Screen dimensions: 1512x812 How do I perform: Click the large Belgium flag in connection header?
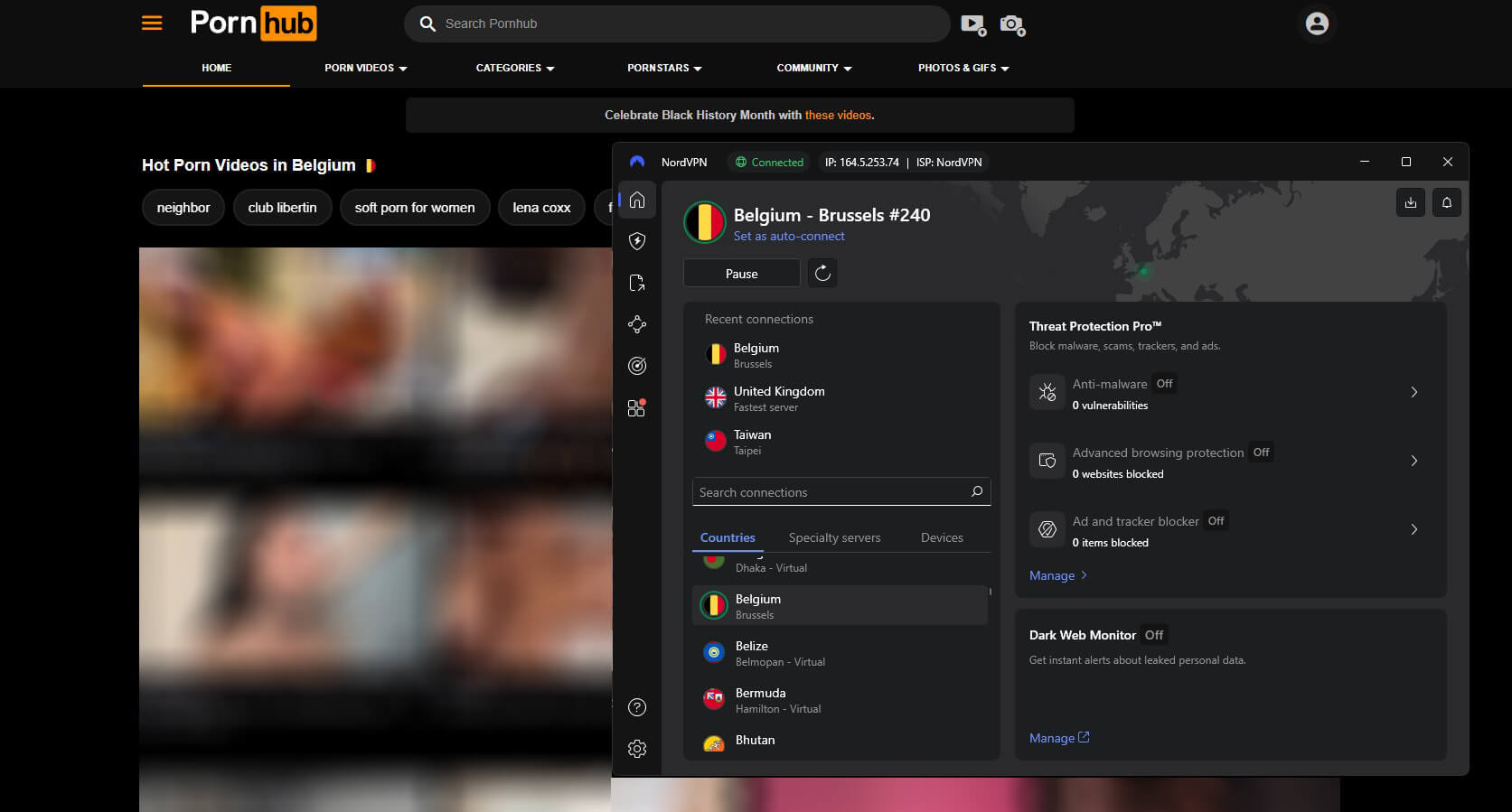705,222
